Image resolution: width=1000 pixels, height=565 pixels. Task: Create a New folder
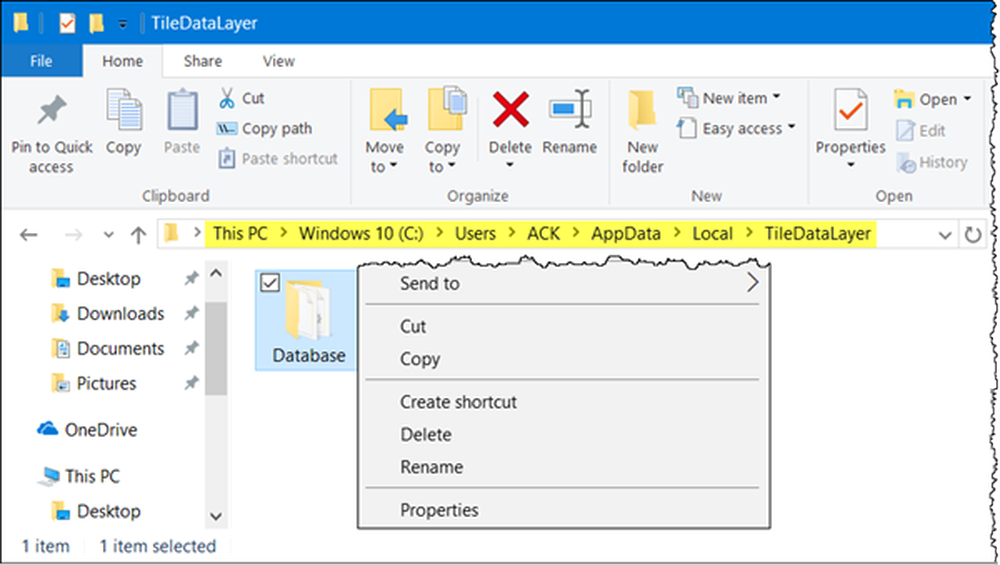[x=642, y=132]
